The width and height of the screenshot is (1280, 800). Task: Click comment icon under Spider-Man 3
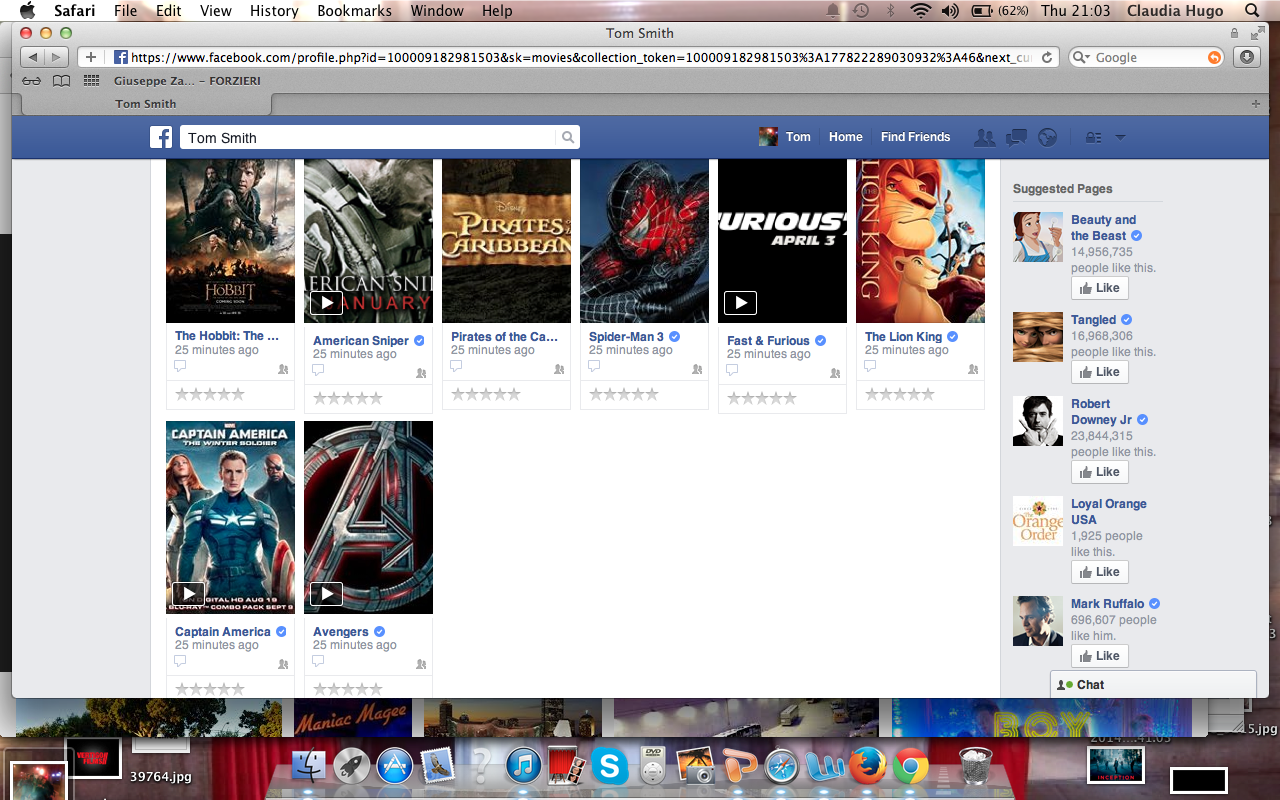click(x=594, y=366)
